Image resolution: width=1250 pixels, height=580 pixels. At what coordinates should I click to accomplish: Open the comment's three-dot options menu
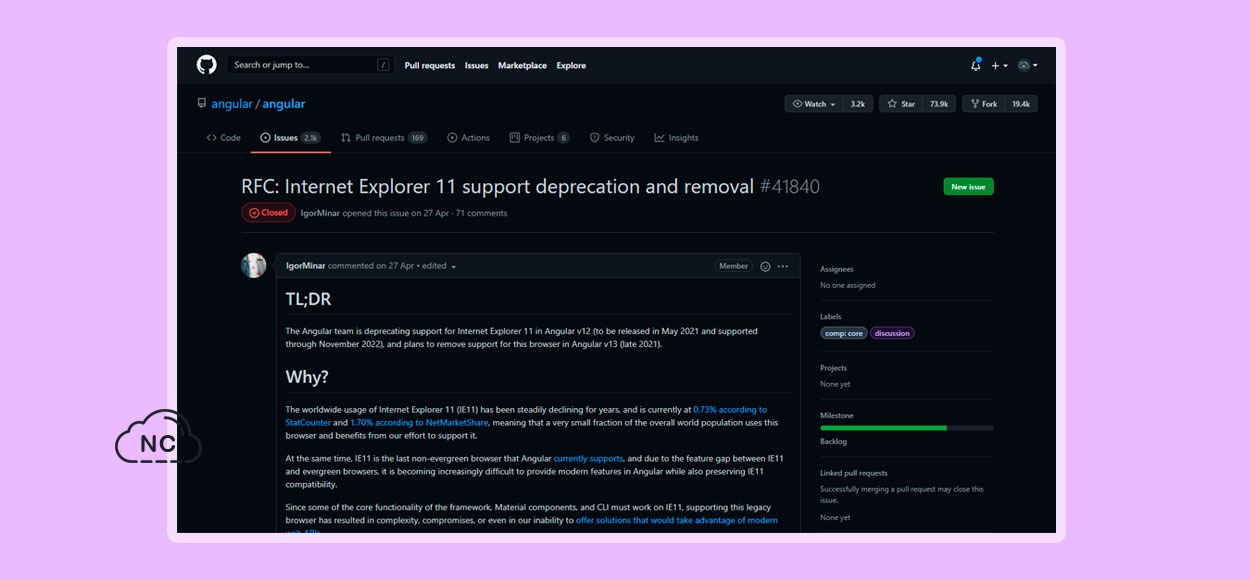(x=783, y=266)
